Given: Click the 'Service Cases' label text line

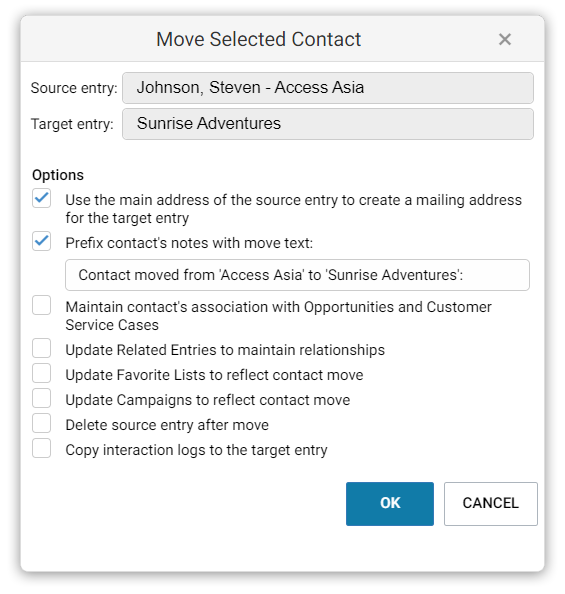Looking at the screenshot, I should point(112,325).
